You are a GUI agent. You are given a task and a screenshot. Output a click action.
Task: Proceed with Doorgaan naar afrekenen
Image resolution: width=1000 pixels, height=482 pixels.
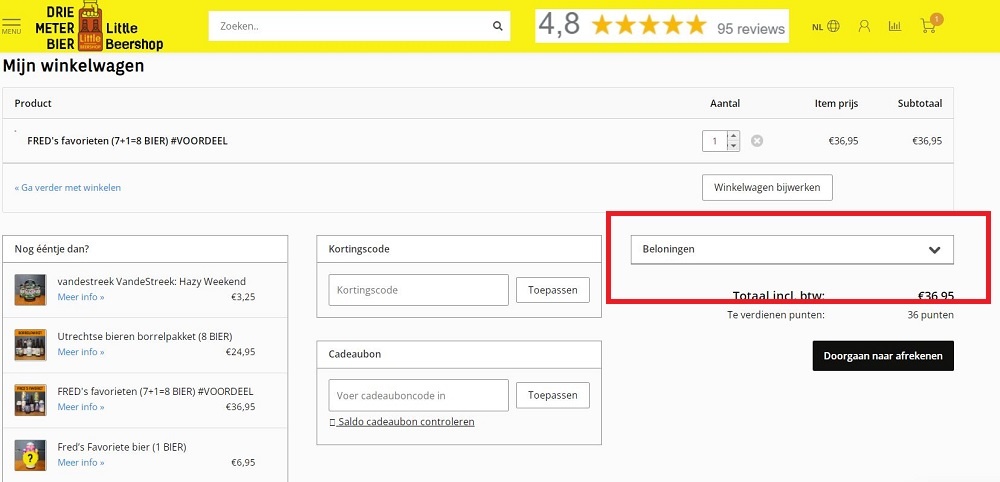click(883, 356)
